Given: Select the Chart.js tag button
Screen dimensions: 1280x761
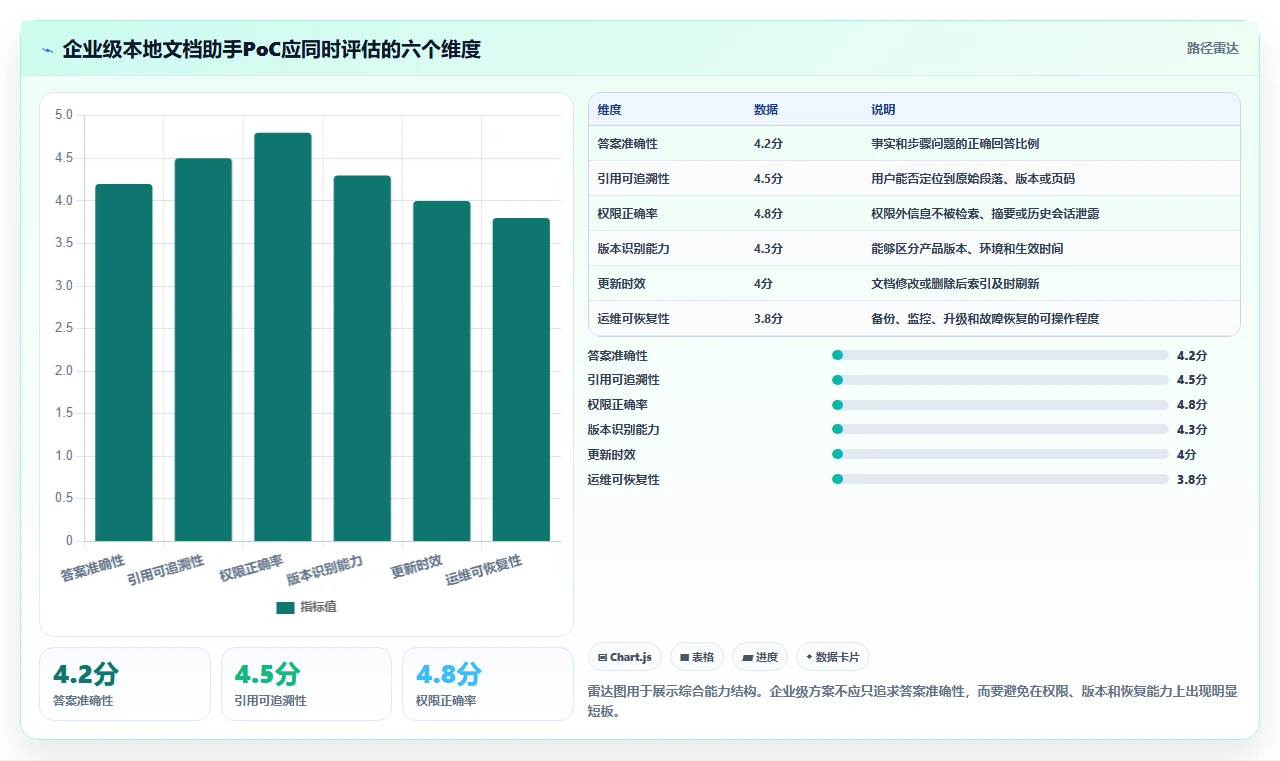Looking at the screenshot, I should pyautogui.click(x=625, y=657).
